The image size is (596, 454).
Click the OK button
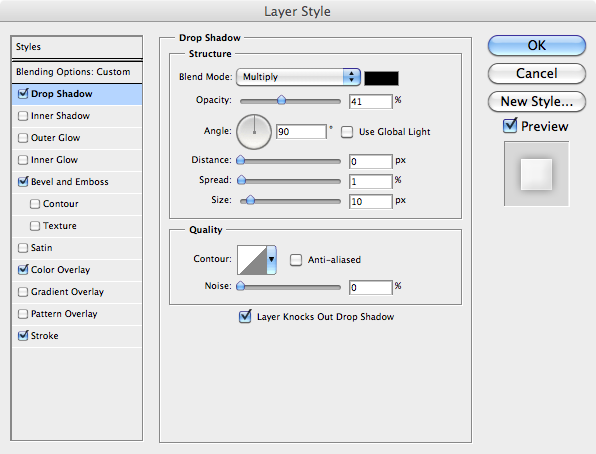[536, 46]
